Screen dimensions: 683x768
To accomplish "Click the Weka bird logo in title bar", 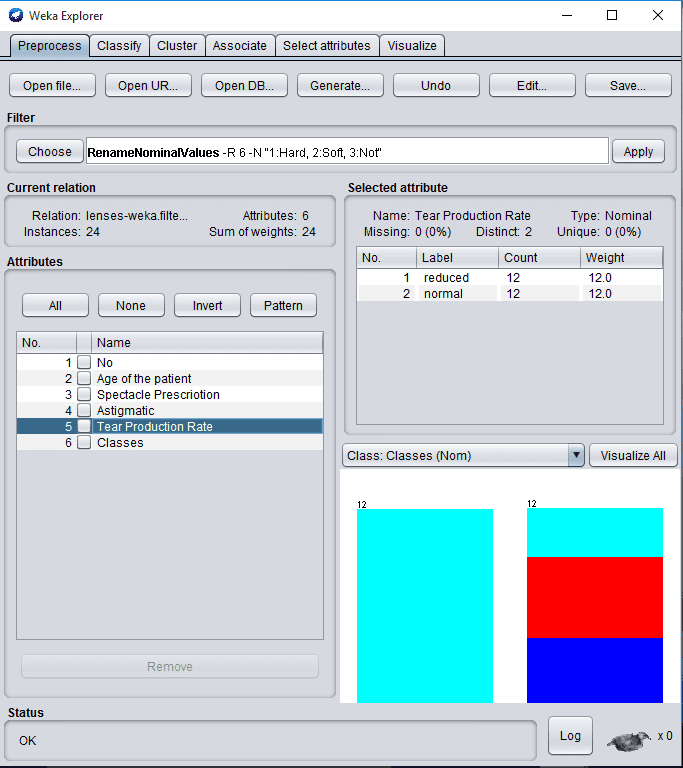I will [x=16, y=15].
